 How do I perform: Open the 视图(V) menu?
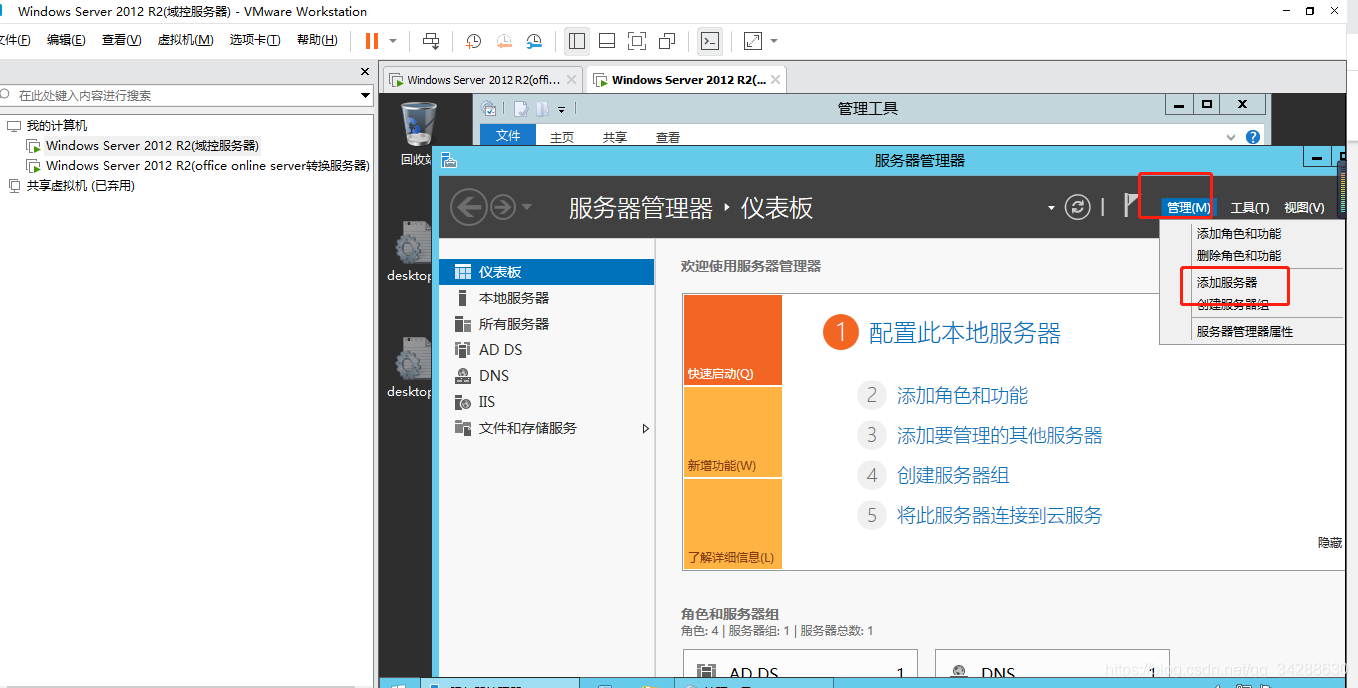1304,207
